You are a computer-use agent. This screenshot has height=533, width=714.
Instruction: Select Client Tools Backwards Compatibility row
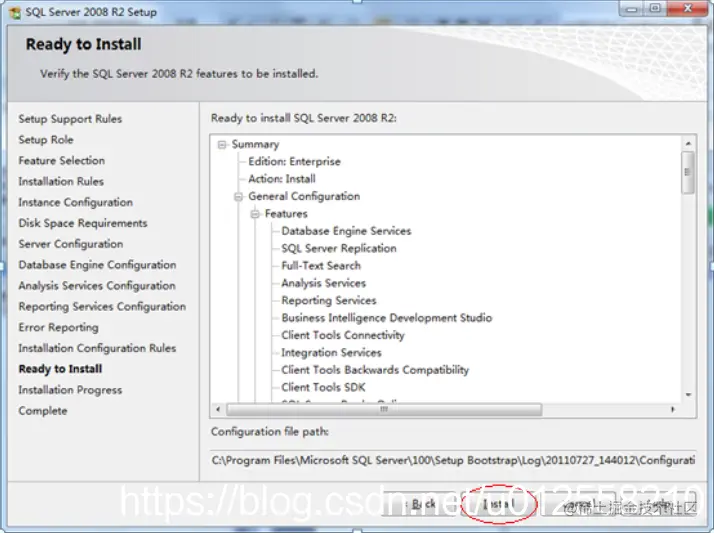point(375,370)
